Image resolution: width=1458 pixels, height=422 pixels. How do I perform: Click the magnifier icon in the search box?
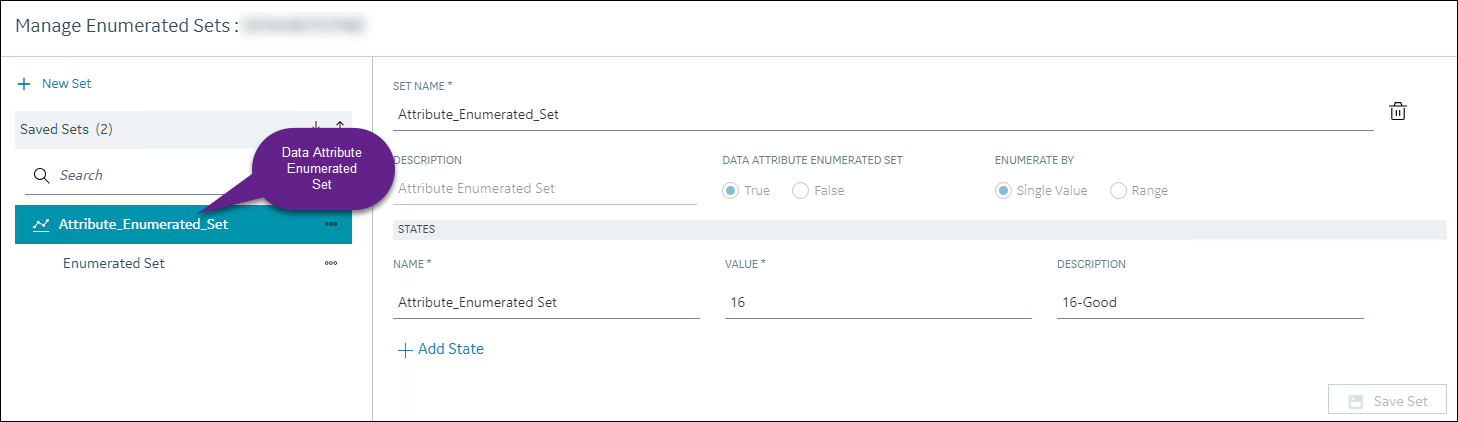42,175
